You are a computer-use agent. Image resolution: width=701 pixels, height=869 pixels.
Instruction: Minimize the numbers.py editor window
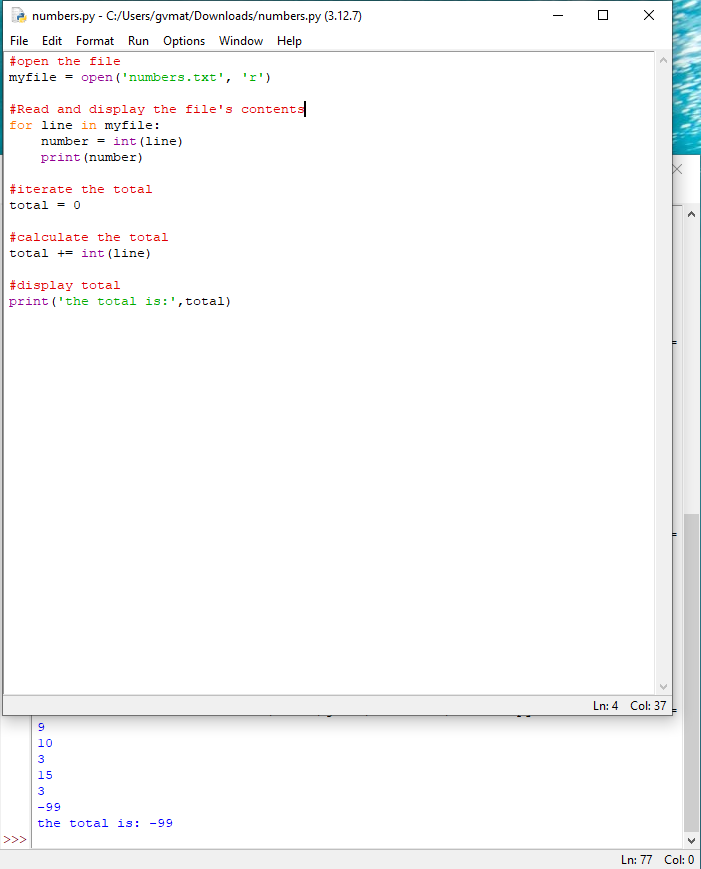(x=558, y=16)
